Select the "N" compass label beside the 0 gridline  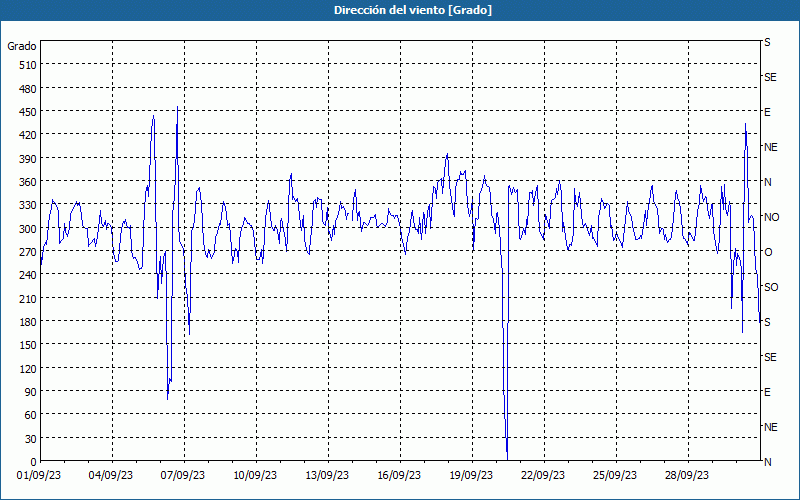[767, 462]
